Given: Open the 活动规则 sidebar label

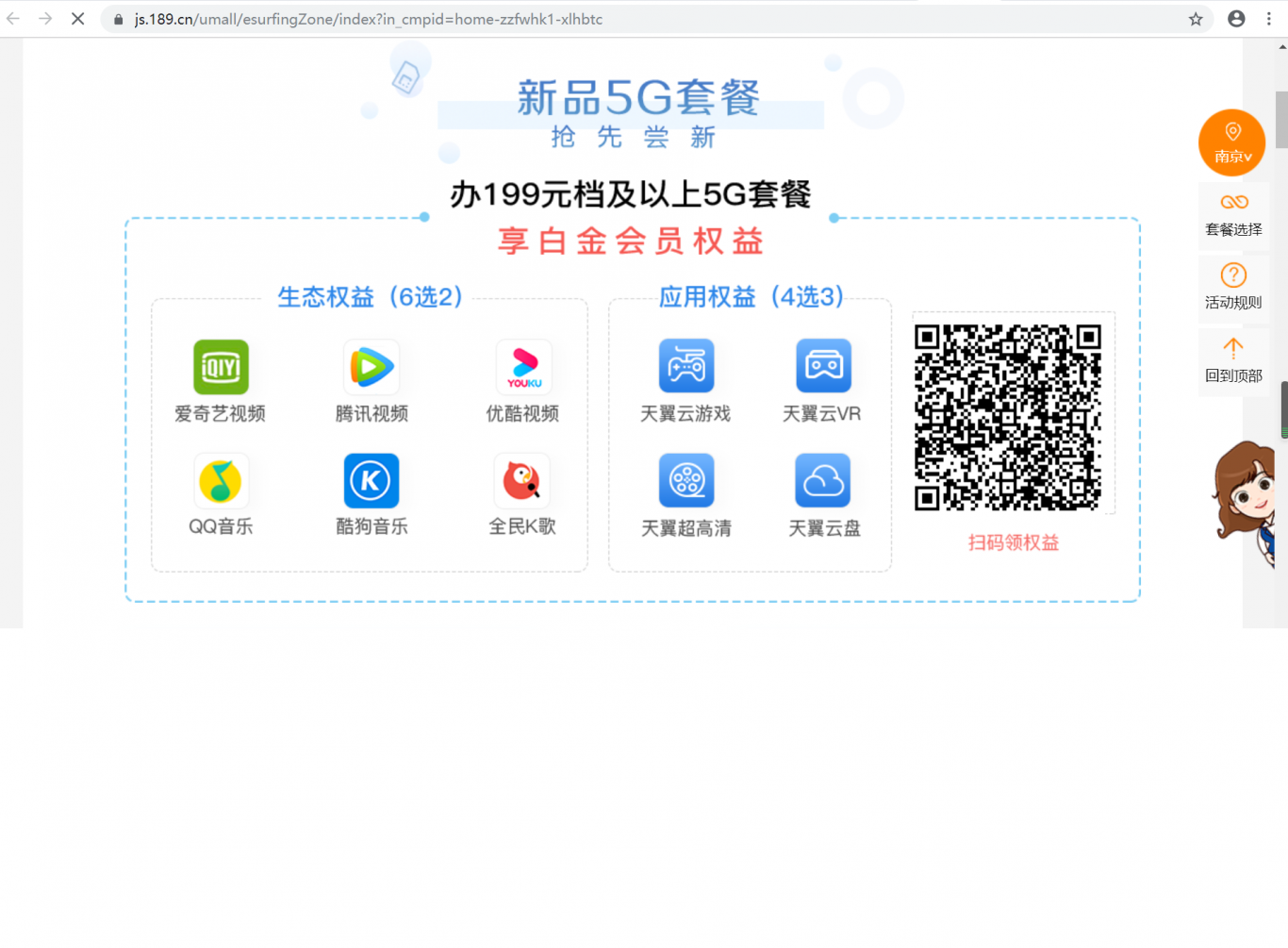Looking at the screenshot, I should (x=1233, y=302).
